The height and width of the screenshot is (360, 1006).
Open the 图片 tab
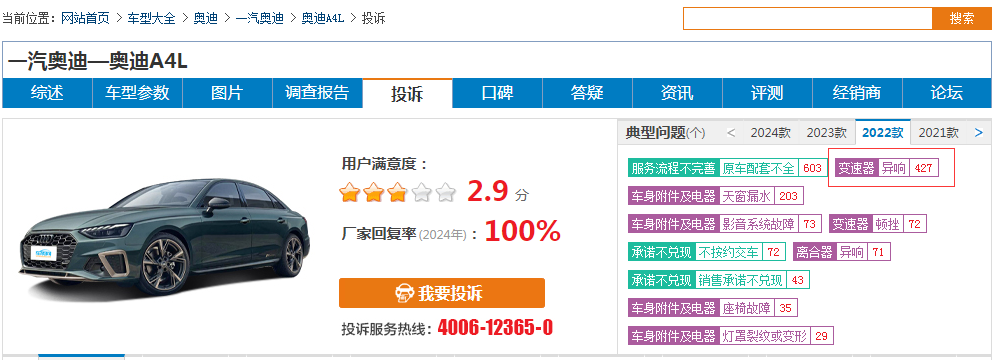click(227, 93)
